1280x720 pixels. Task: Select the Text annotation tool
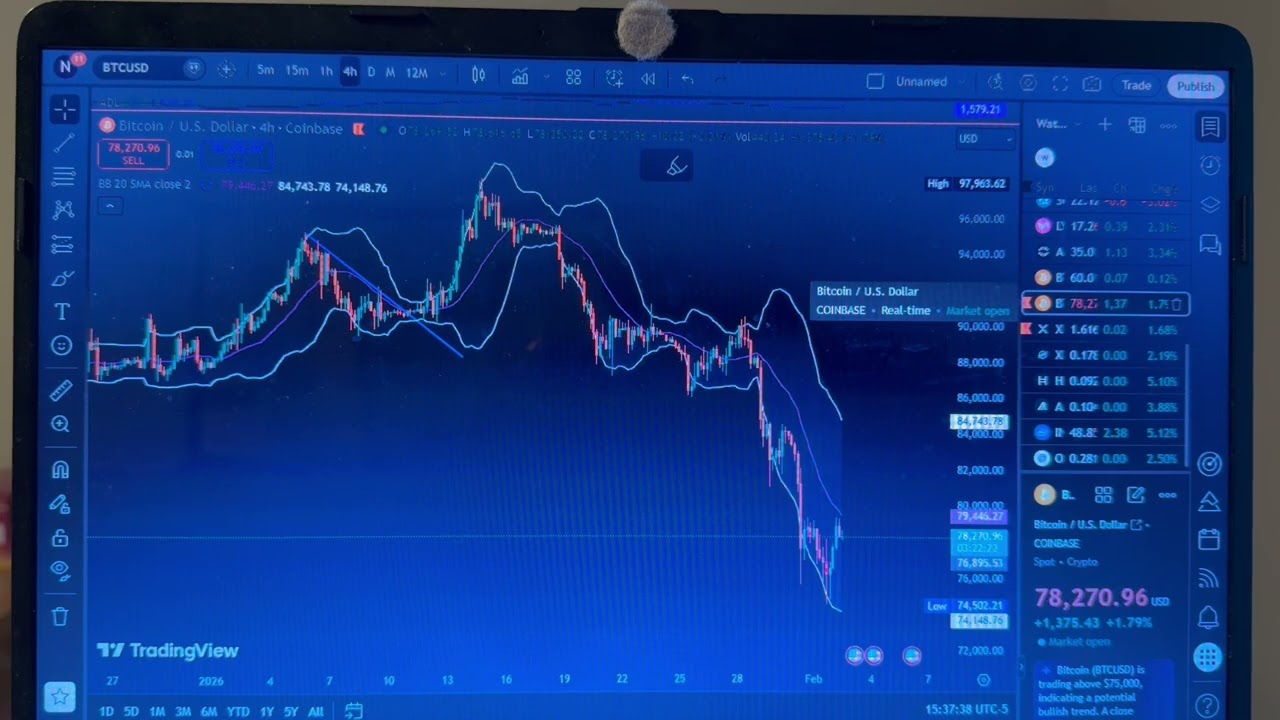pyautogui.click(x=62, y=312)
